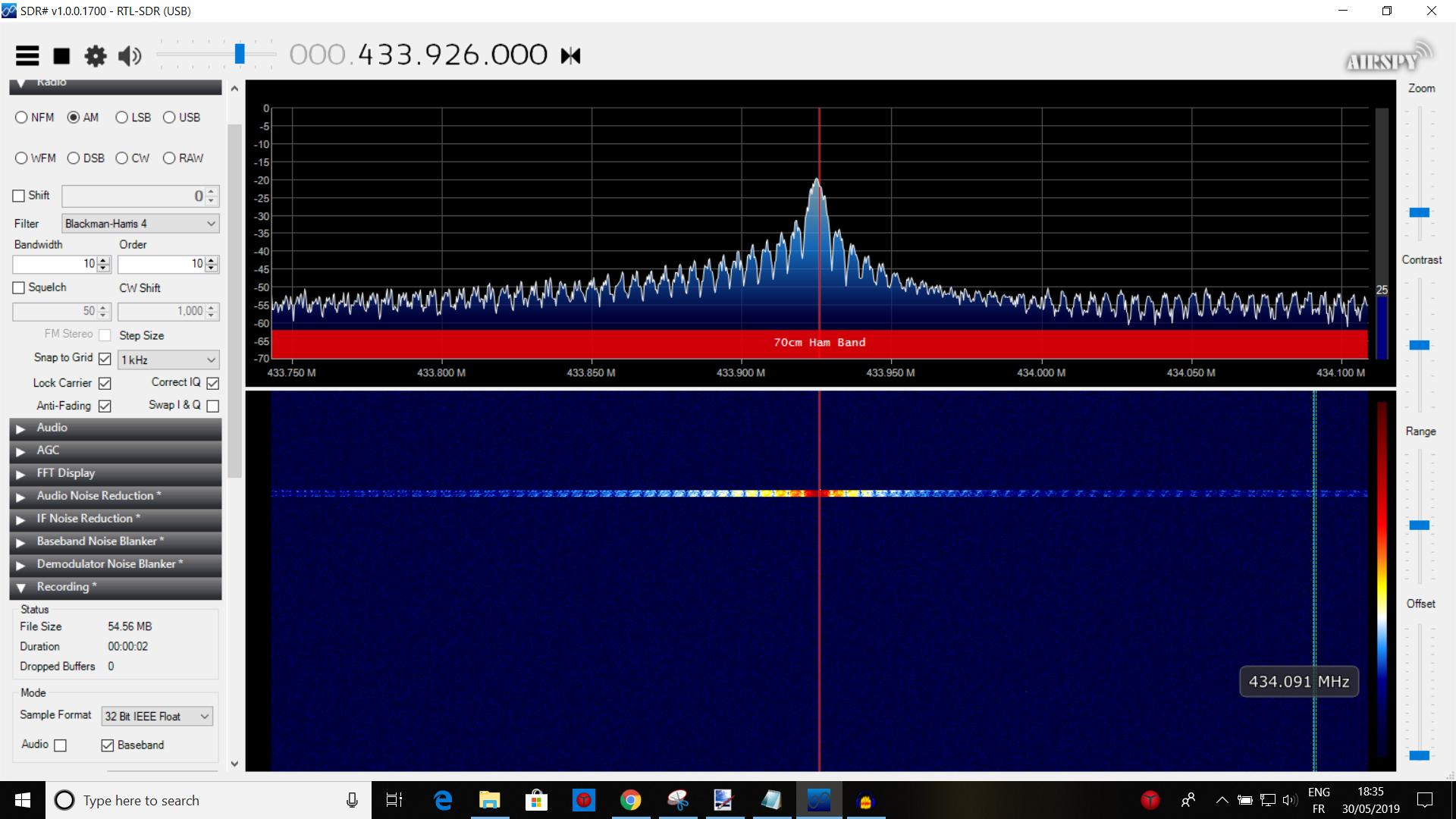Open the Windows notification center
This screenshot has height=819, width=1456.
point(1425,800)
